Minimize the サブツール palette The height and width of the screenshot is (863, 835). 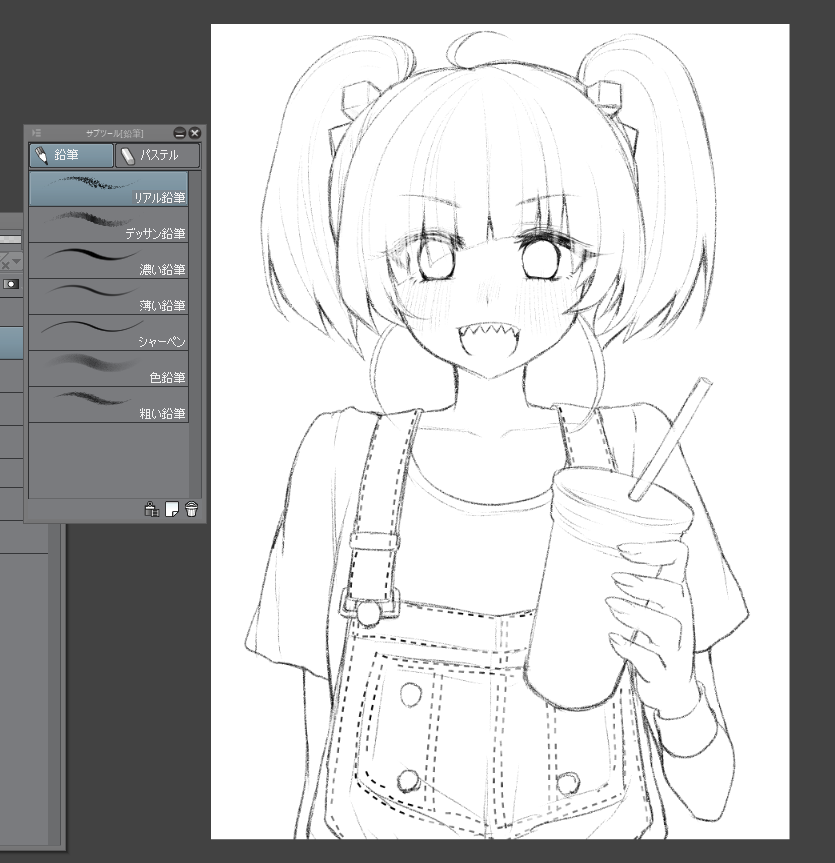pyautogui.click(x=179, y=133)
